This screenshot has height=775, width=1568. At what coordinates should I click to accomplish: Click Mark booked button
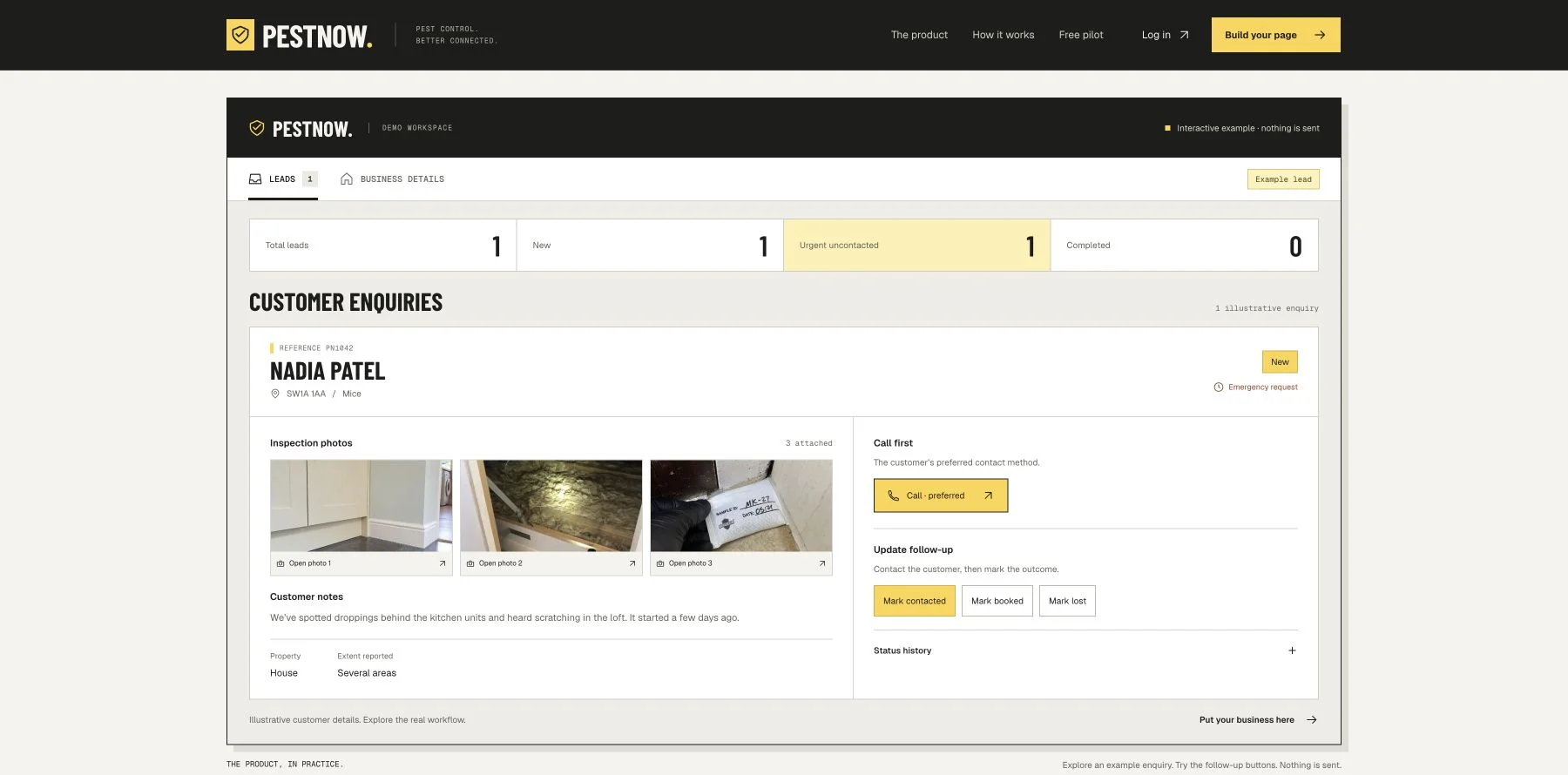coord(997,601)
